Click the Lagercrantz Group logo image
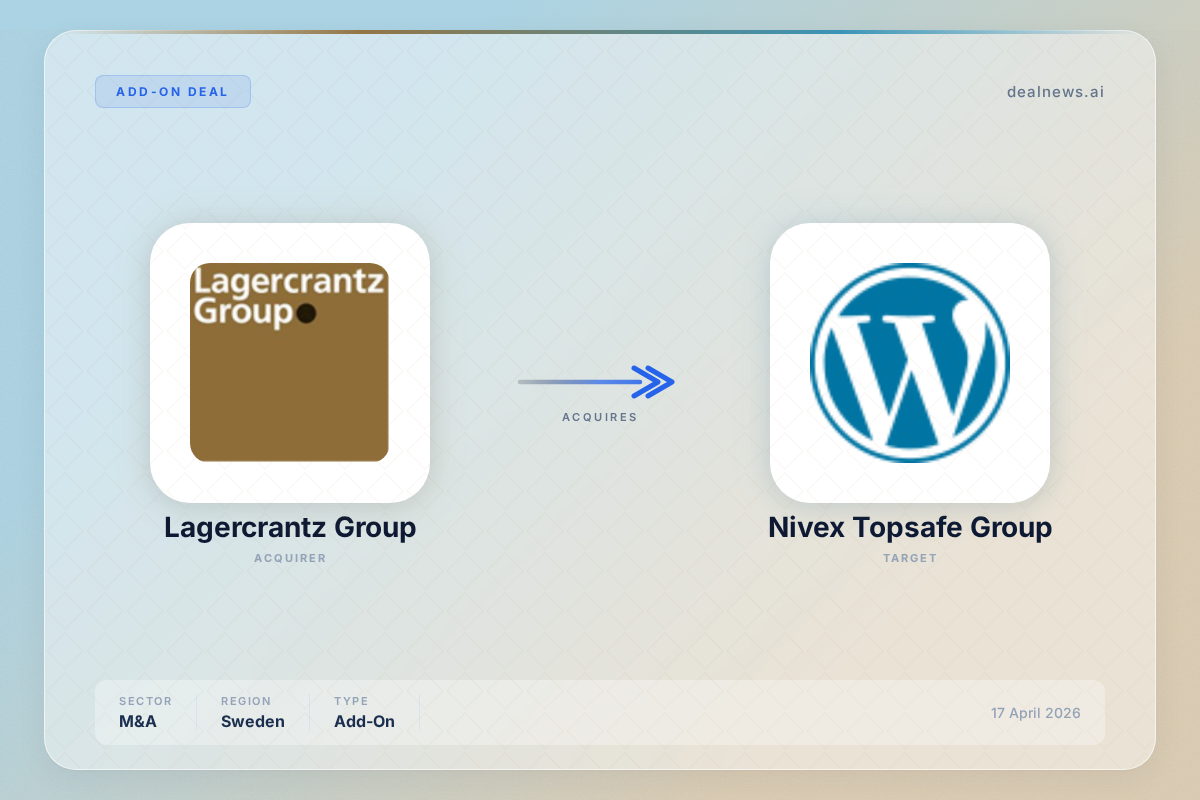This screenshot has width=1200, height=800. [x=289, y=362]
